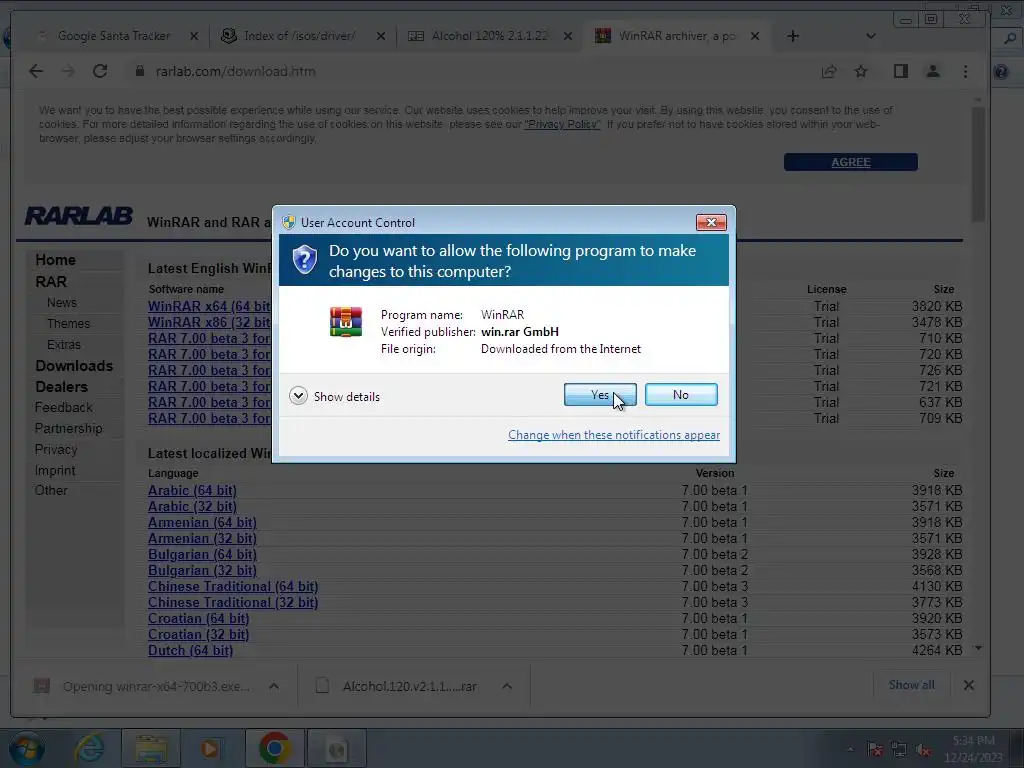Open News in site sidebar

point(62,302)
